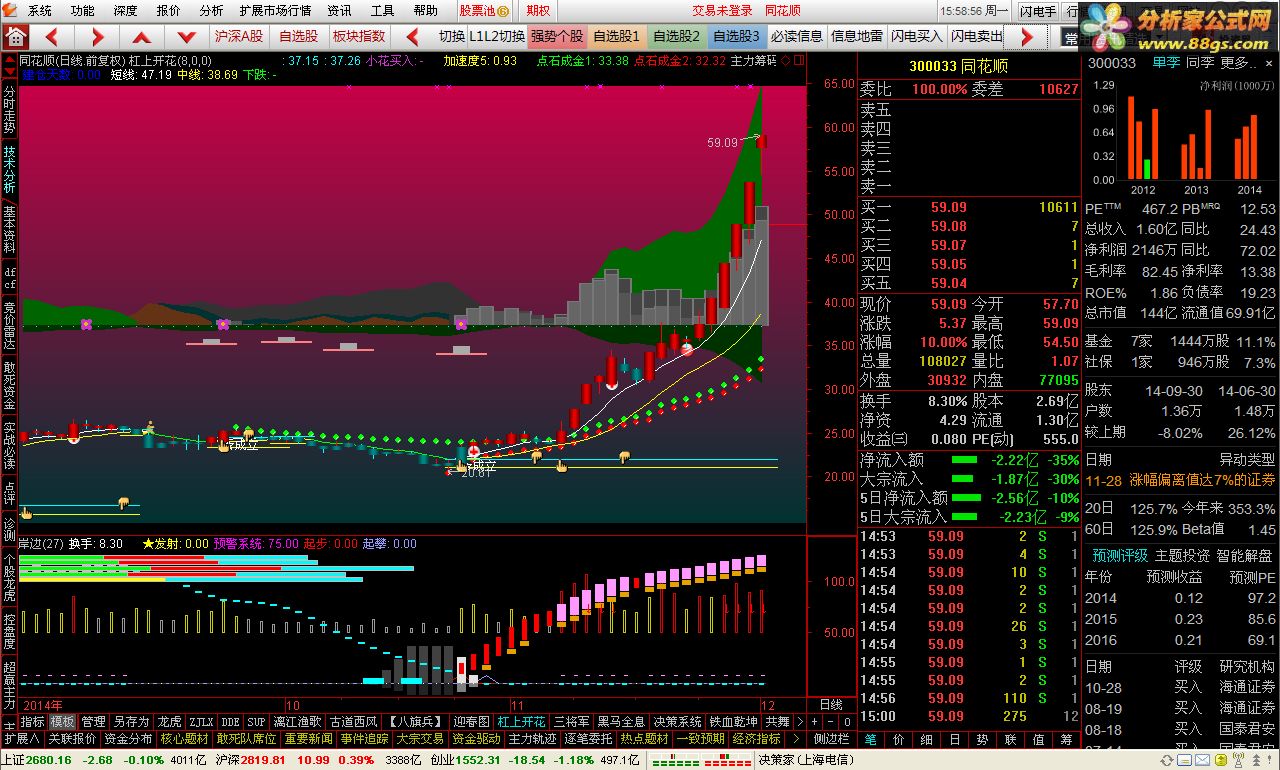Viewport: 1280px width, 770px height.
Task: Click the 板块指数 toolbar button
Action: 358,37
